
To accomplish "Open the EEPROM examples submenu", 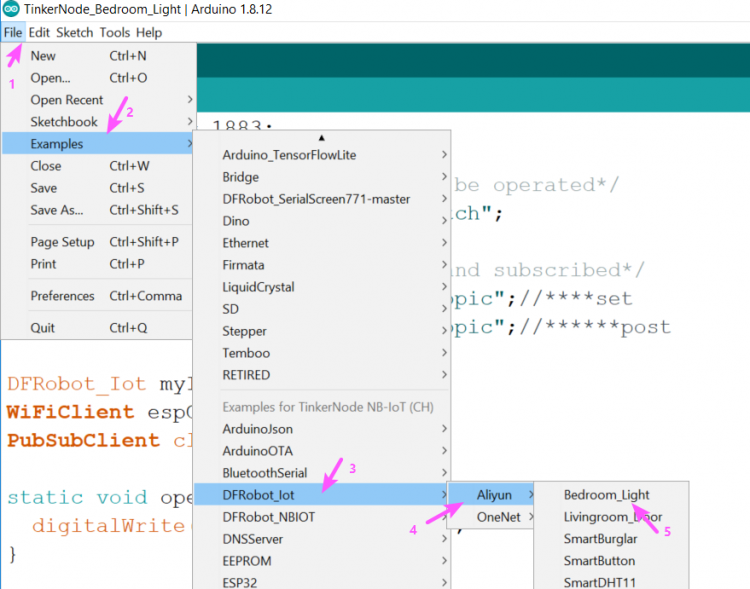I will [321, 561].
